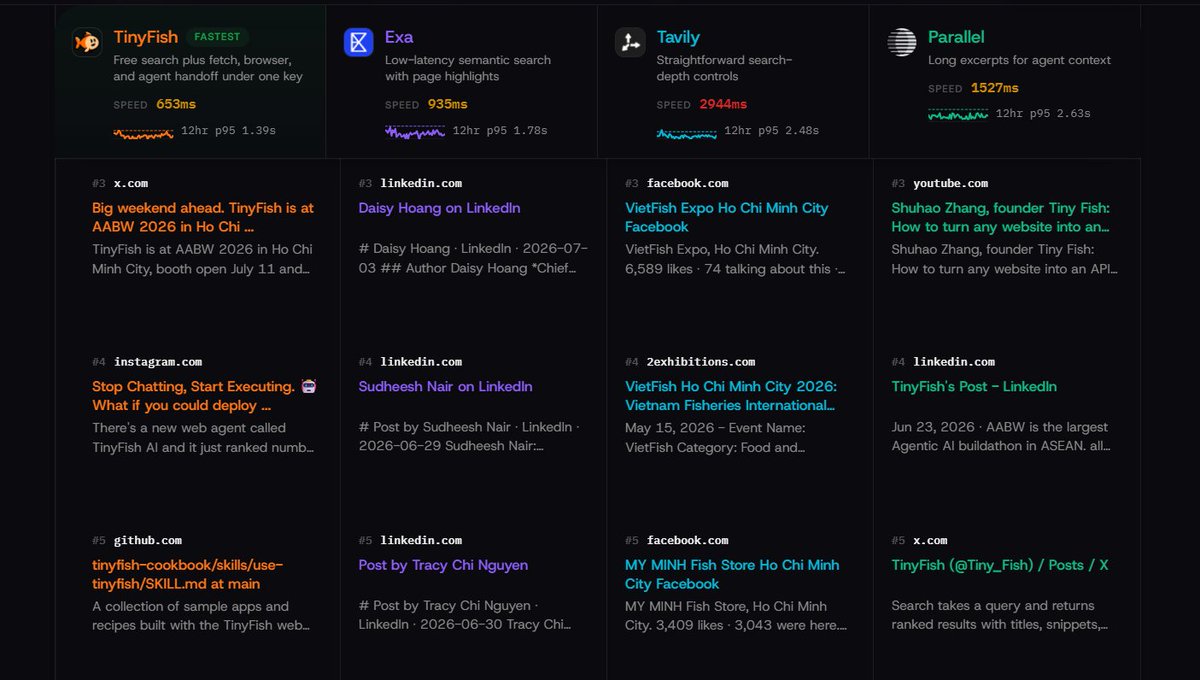Click snippet 'A collection of sample apps and'
Image resolution: width=1200 pixels, height=680 pixels.
click(x=201, y=615)
